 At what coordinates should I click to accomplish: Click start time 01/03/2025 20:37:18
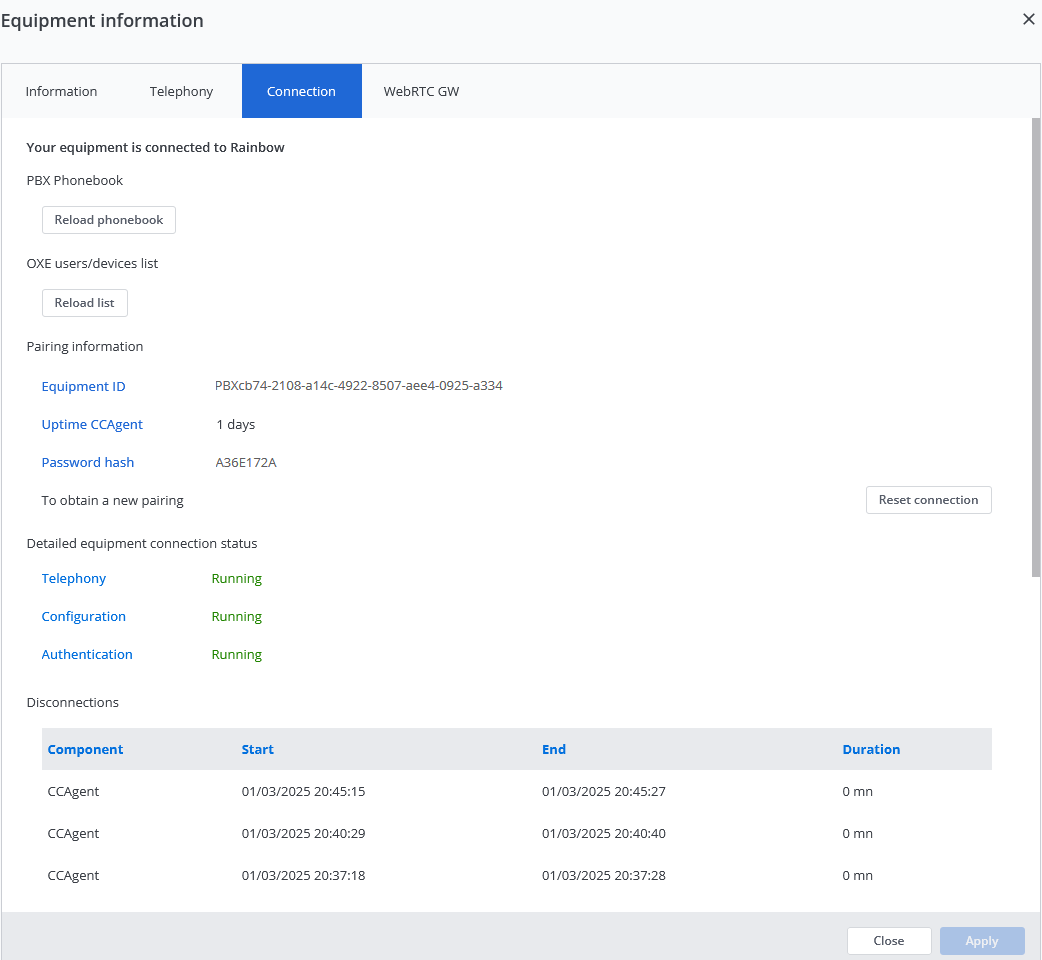click(x=304, y=876)
